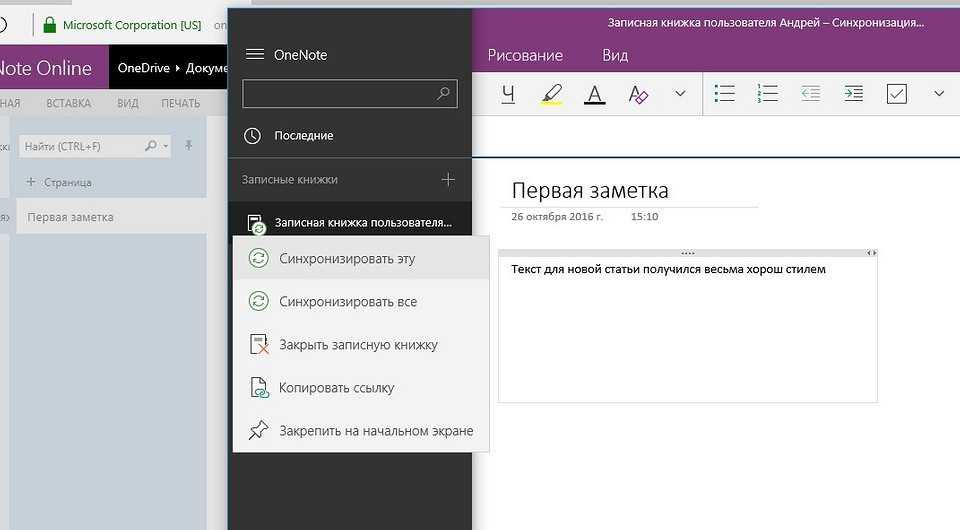Screen dimensions: 960x530
Task: Toggle the to-do checkbox tag
Action: (x=896, y=94)
